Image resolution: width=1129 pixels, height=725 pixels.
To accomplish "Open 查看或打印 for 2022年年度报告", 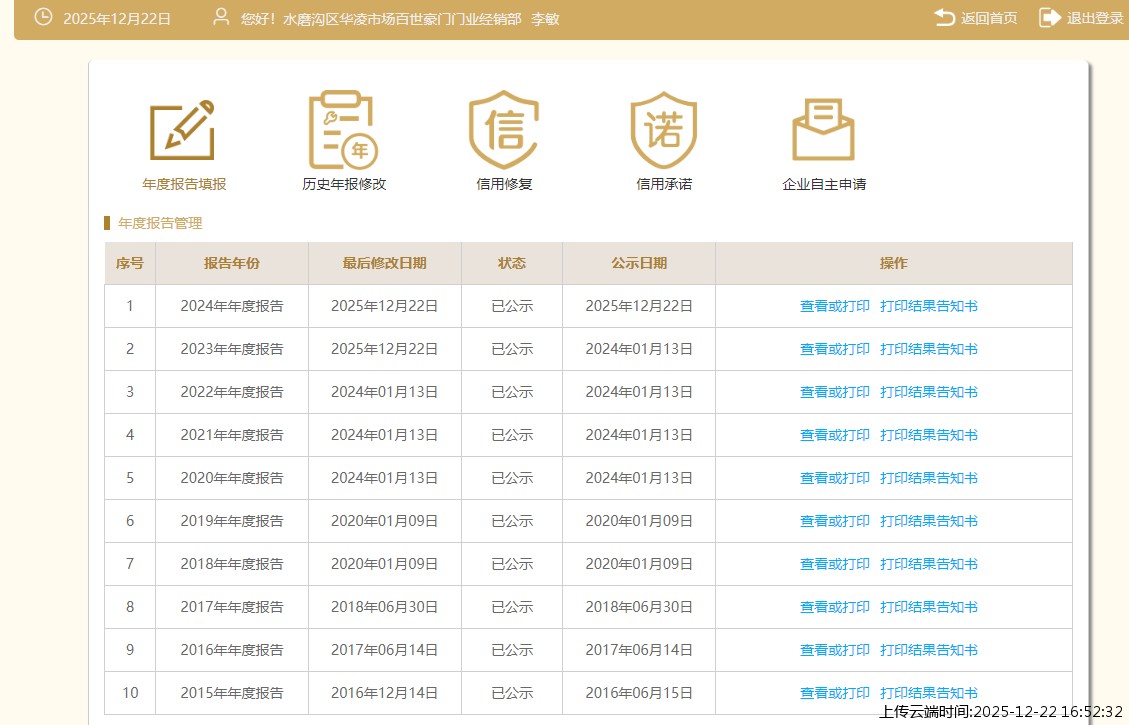I will point(834,393).
